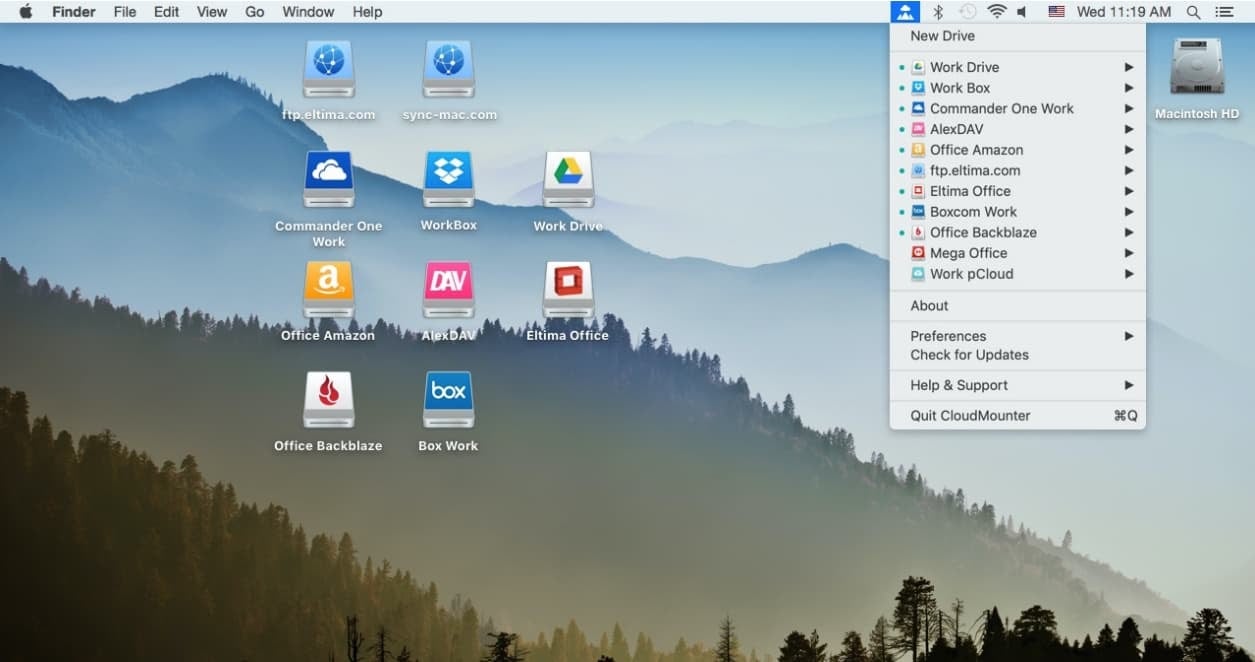The width and height of the screenshot is (1255, 662).
Task: Select the AlexDAV WebDAV desktop drive icon
Action: (449, 289)
